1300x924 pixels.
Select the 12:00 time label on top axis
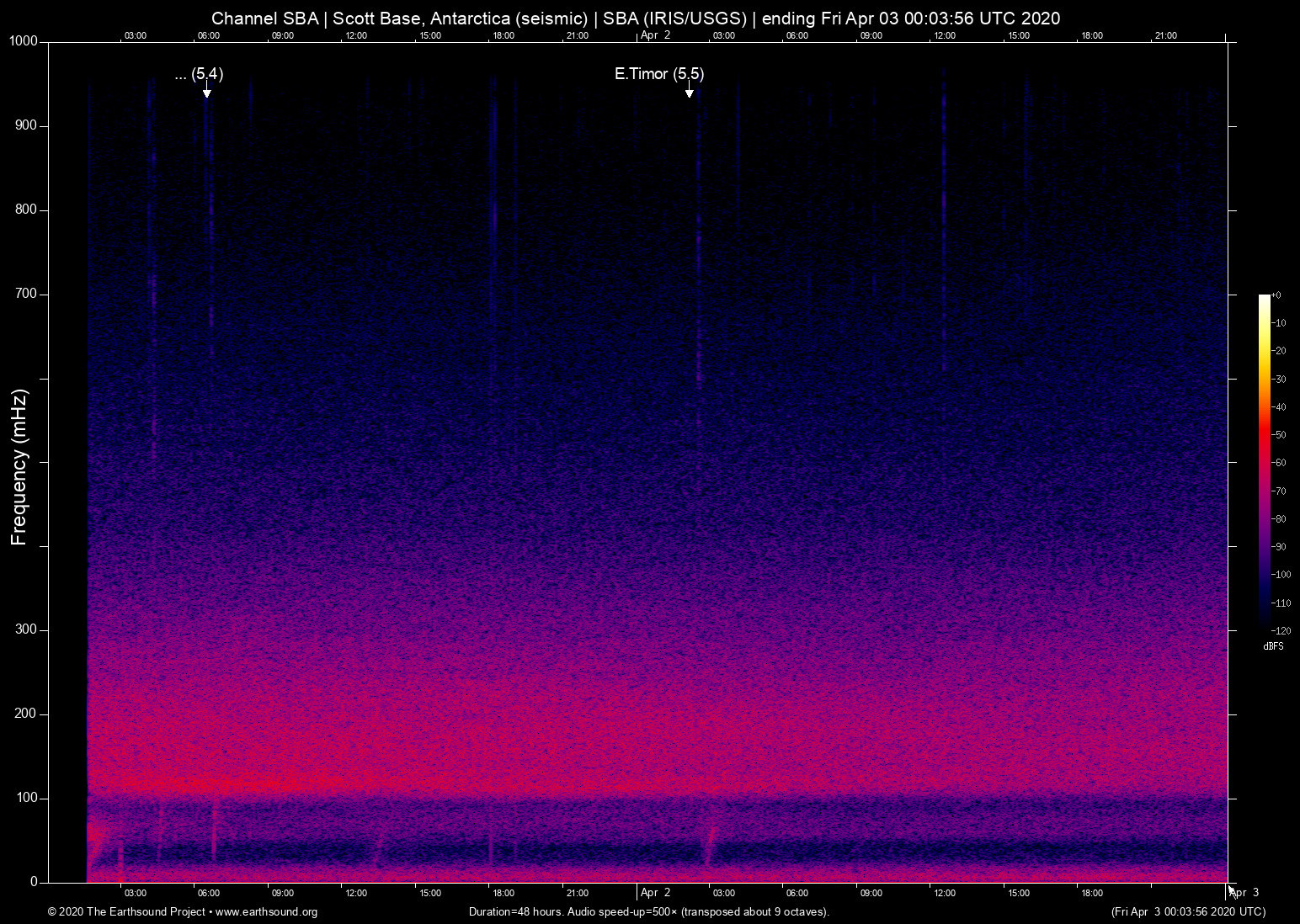pos(356,35)
